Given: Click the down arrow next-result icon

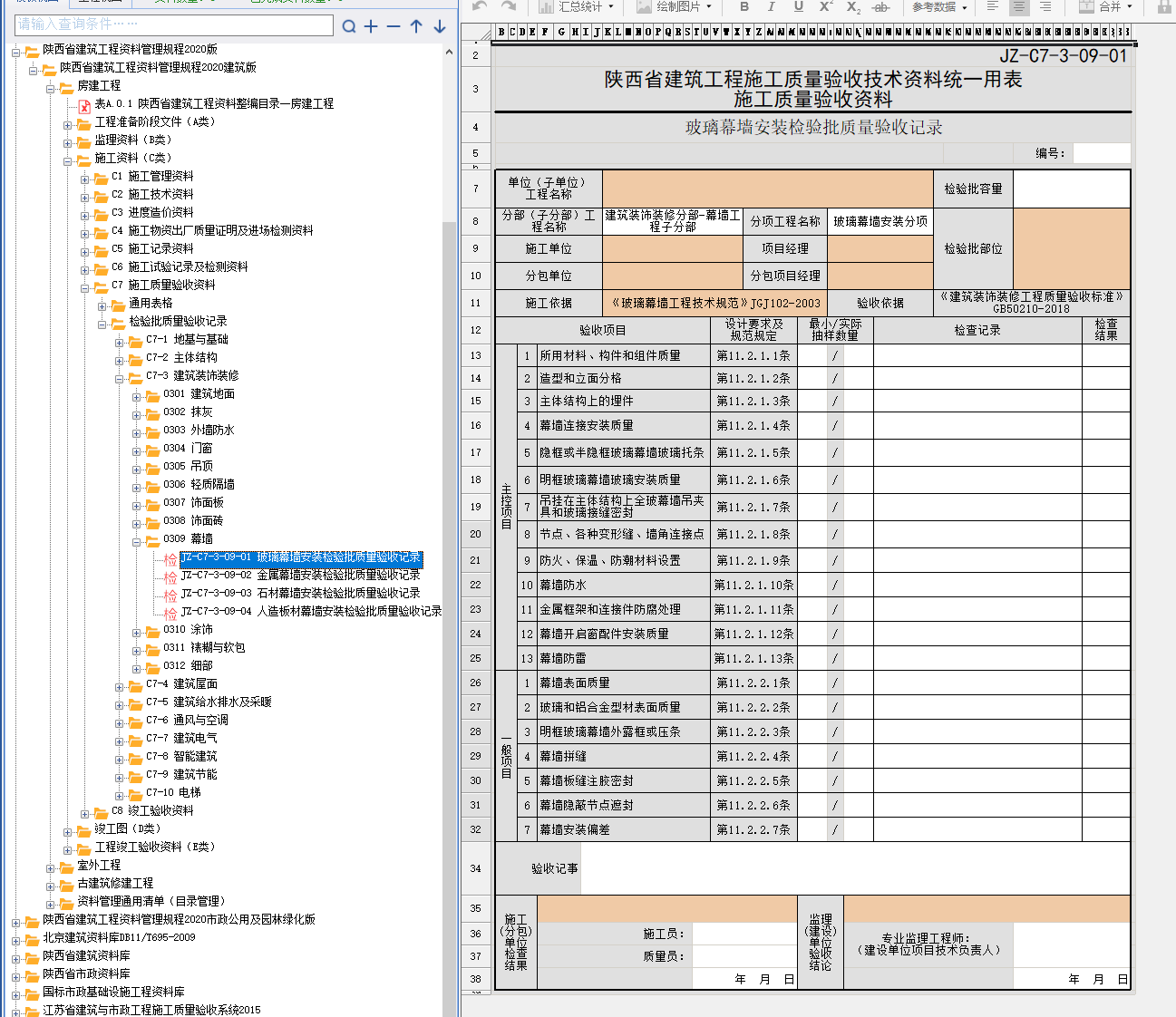Looking at the screenshot, I should pos(440,26).
